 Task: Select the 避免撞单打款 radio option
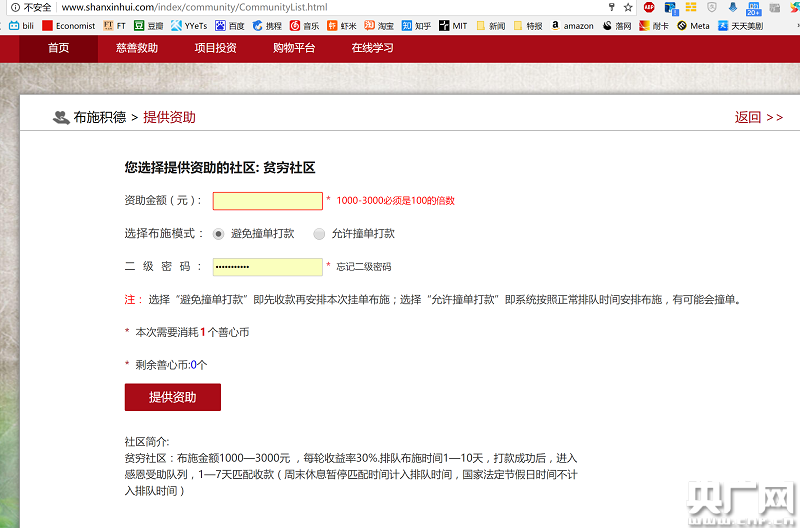[x=218, y=234]
